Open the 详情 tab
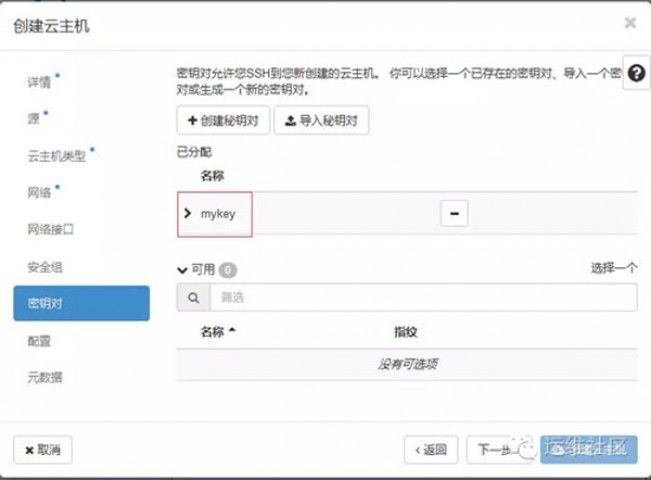This screenshot has width=651, height=480. pyautogui.click(x=39, y=81)
